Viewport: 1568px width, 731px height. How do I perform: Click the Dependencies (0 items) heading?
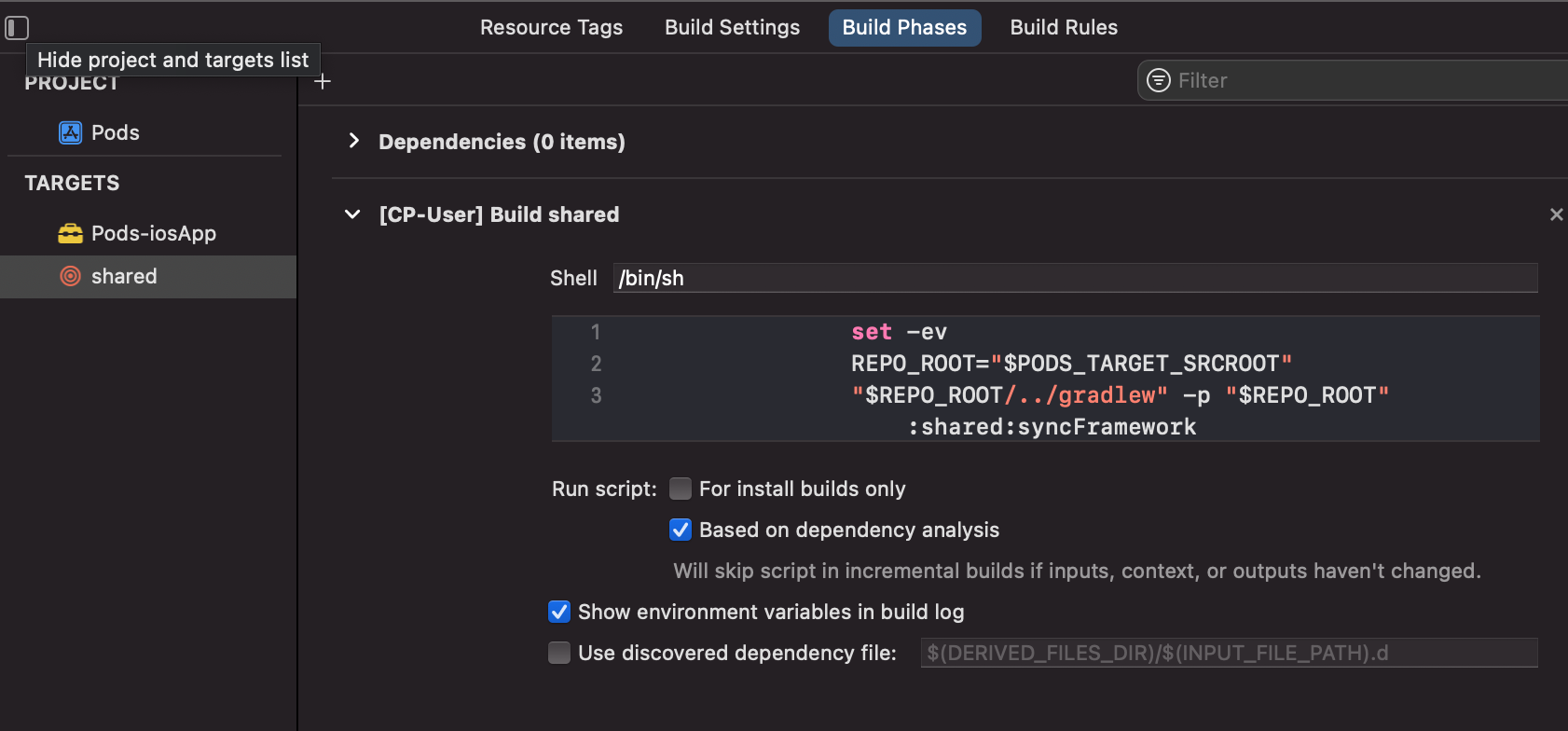(x=502, y=142)
